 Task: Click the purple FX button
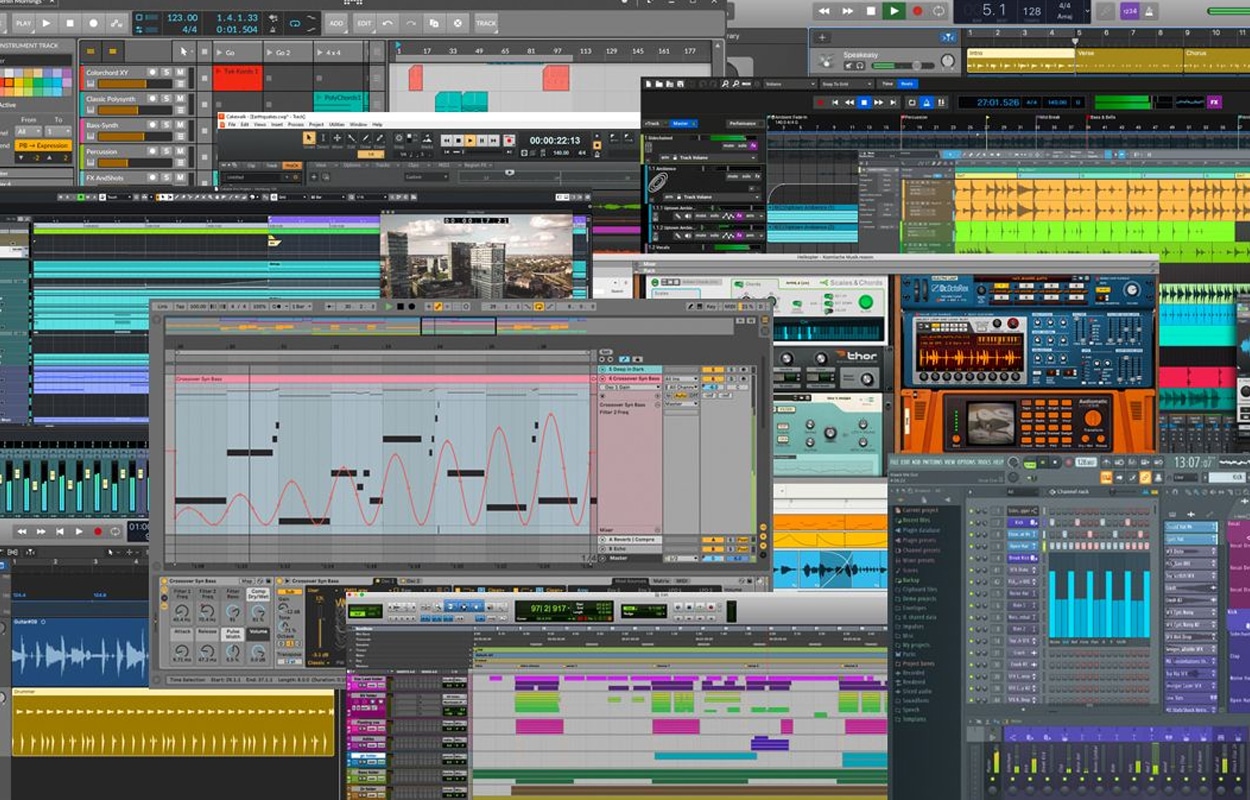tap(1214, 102)
